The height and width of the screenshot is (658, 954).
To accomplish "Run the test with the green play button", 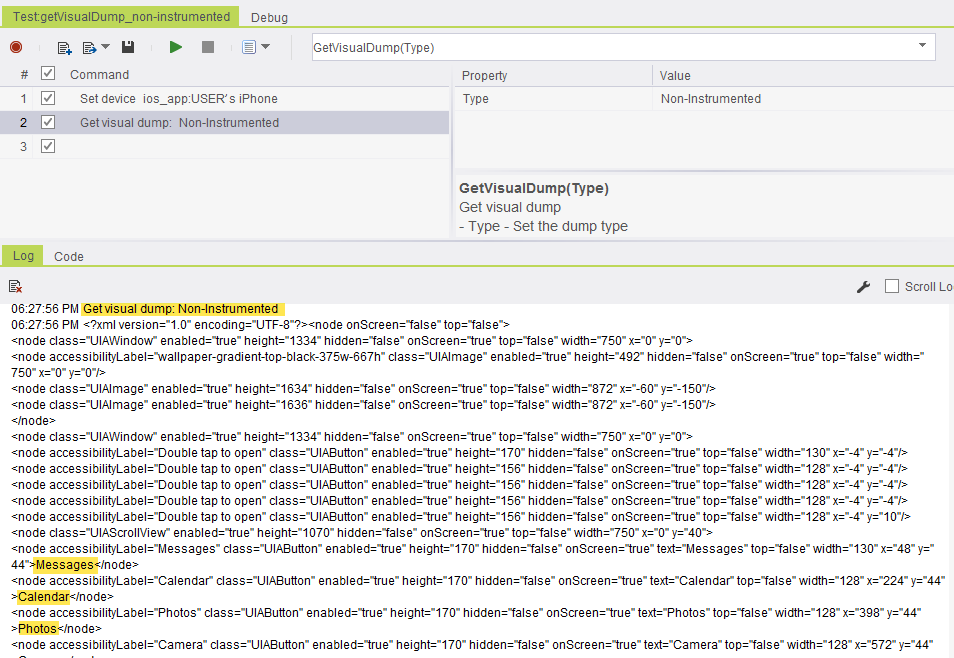I will click(176, 47).
